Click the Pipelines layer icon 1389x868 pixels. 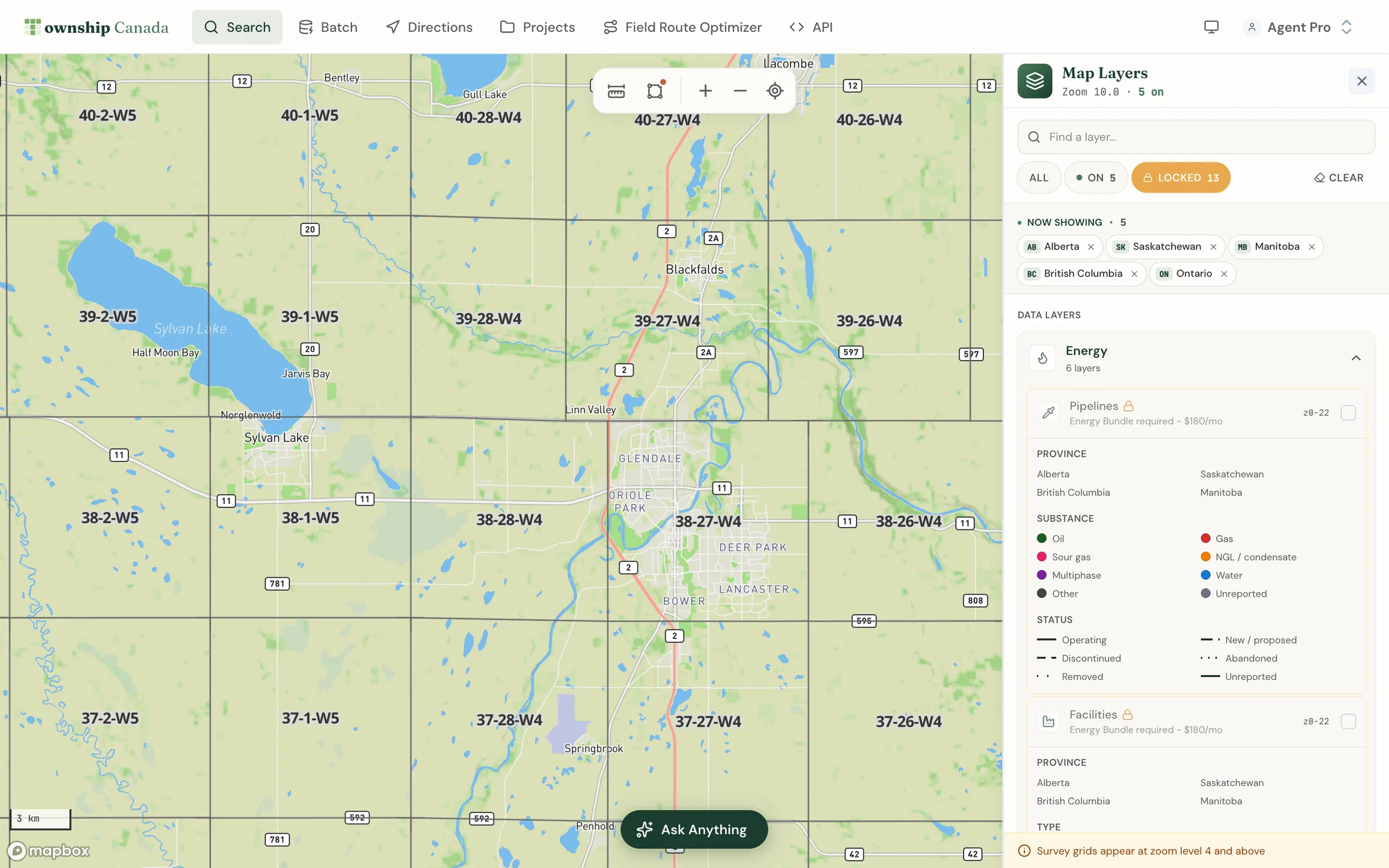coord(1048,413)
